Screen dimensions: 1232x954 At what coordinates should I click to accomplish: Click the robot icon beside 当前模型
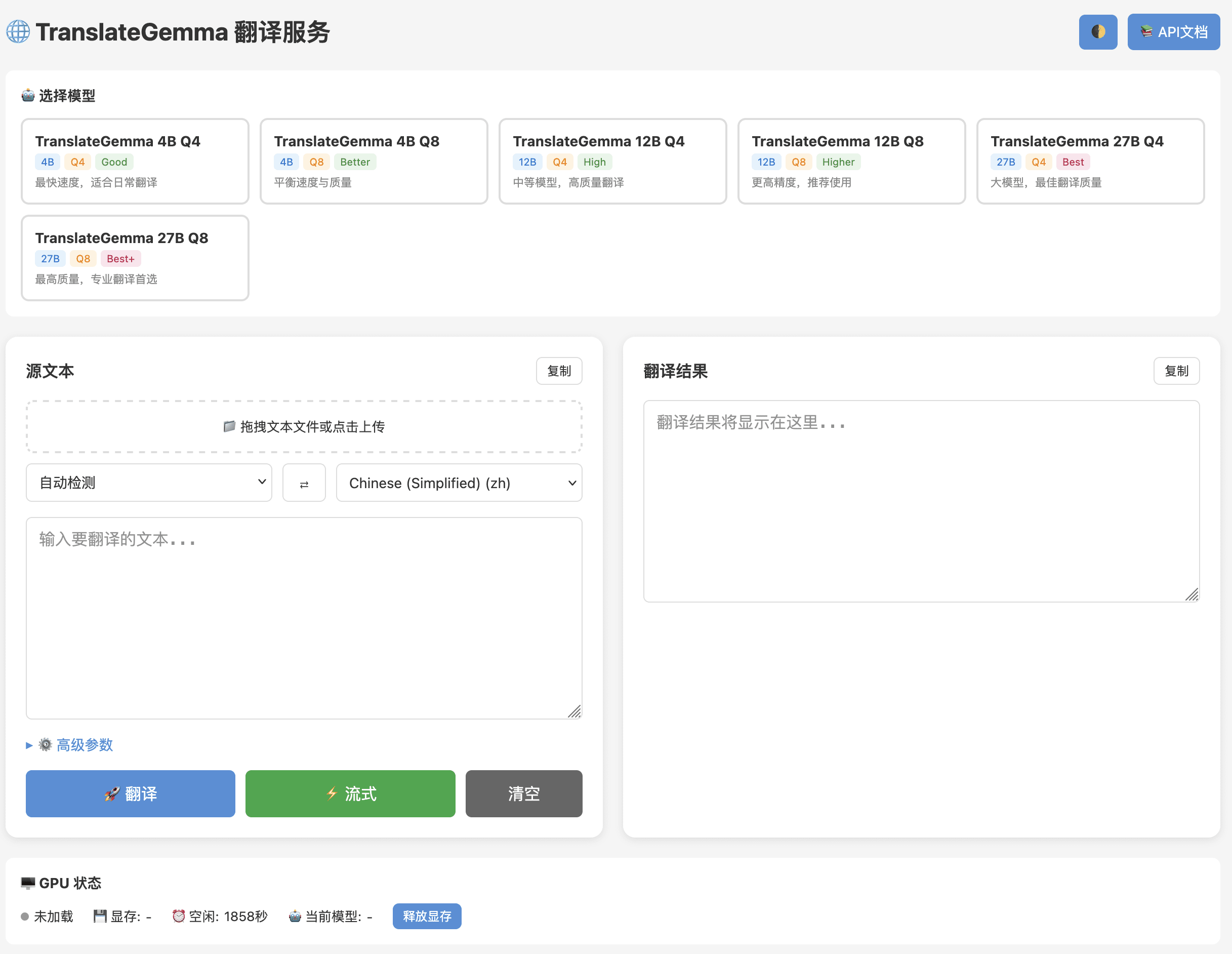295,916
